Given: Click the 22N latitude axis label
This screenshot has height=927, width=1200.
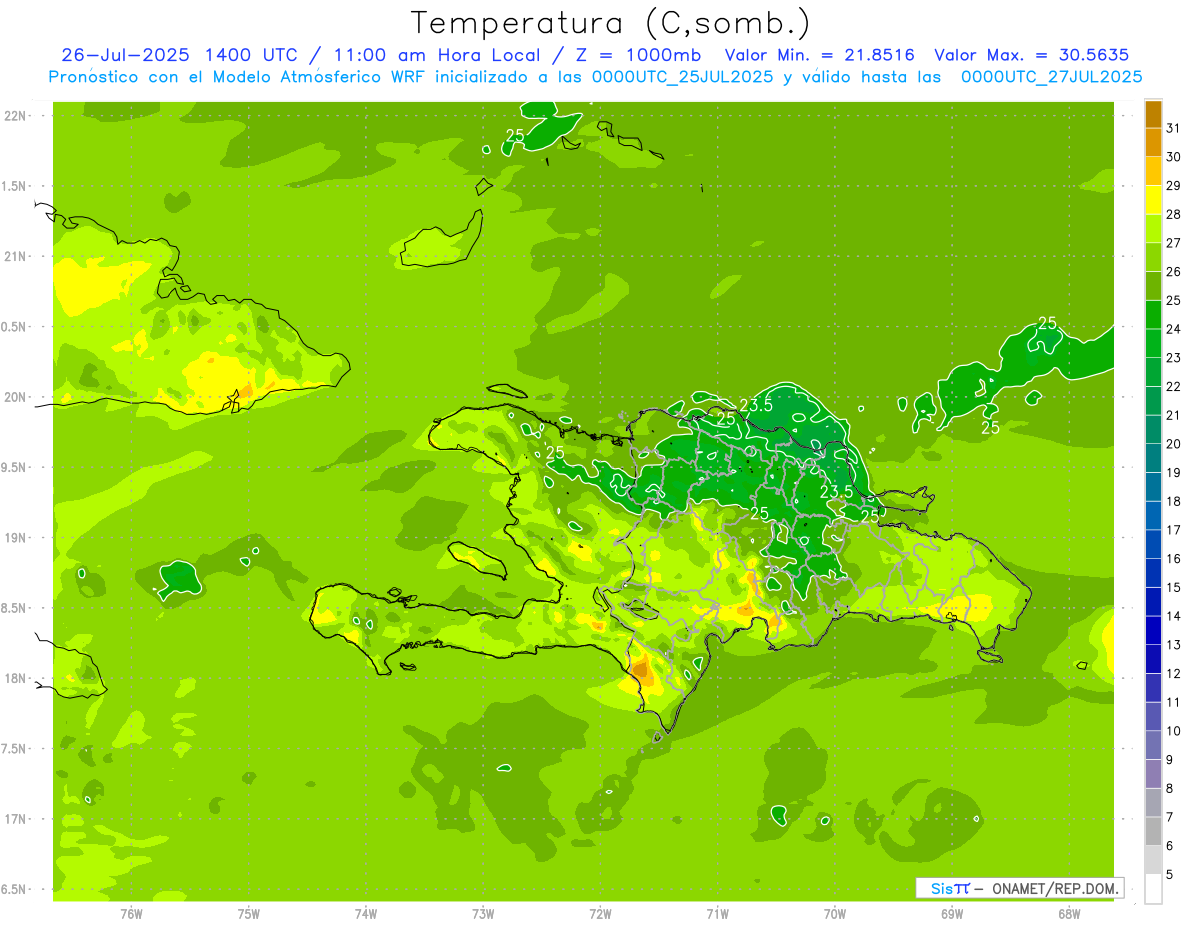Looking at the screenshot, I should click(16, 116).
